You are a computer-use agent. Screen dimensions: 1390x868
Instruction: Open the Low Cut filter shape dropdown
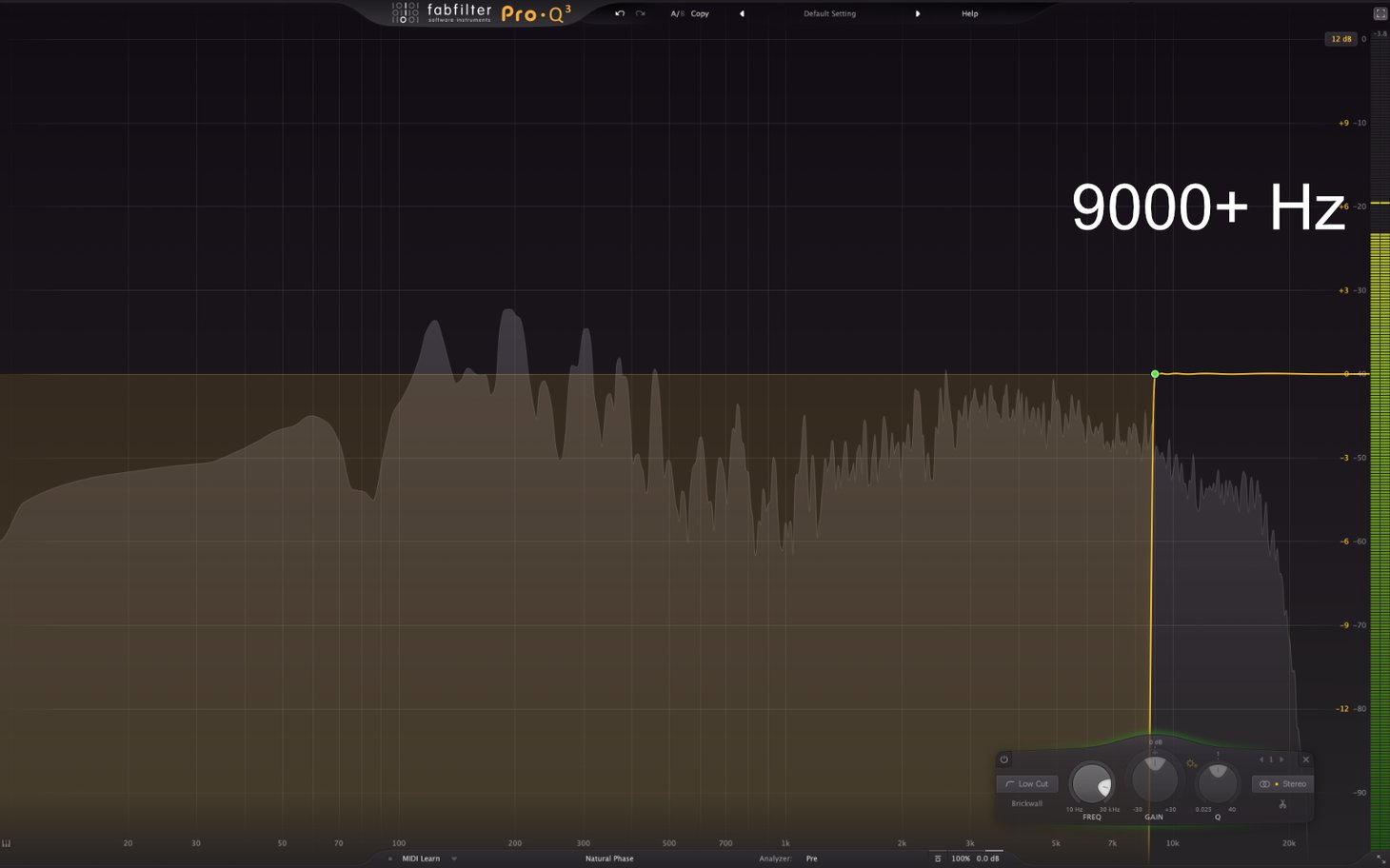point(1026,783)
